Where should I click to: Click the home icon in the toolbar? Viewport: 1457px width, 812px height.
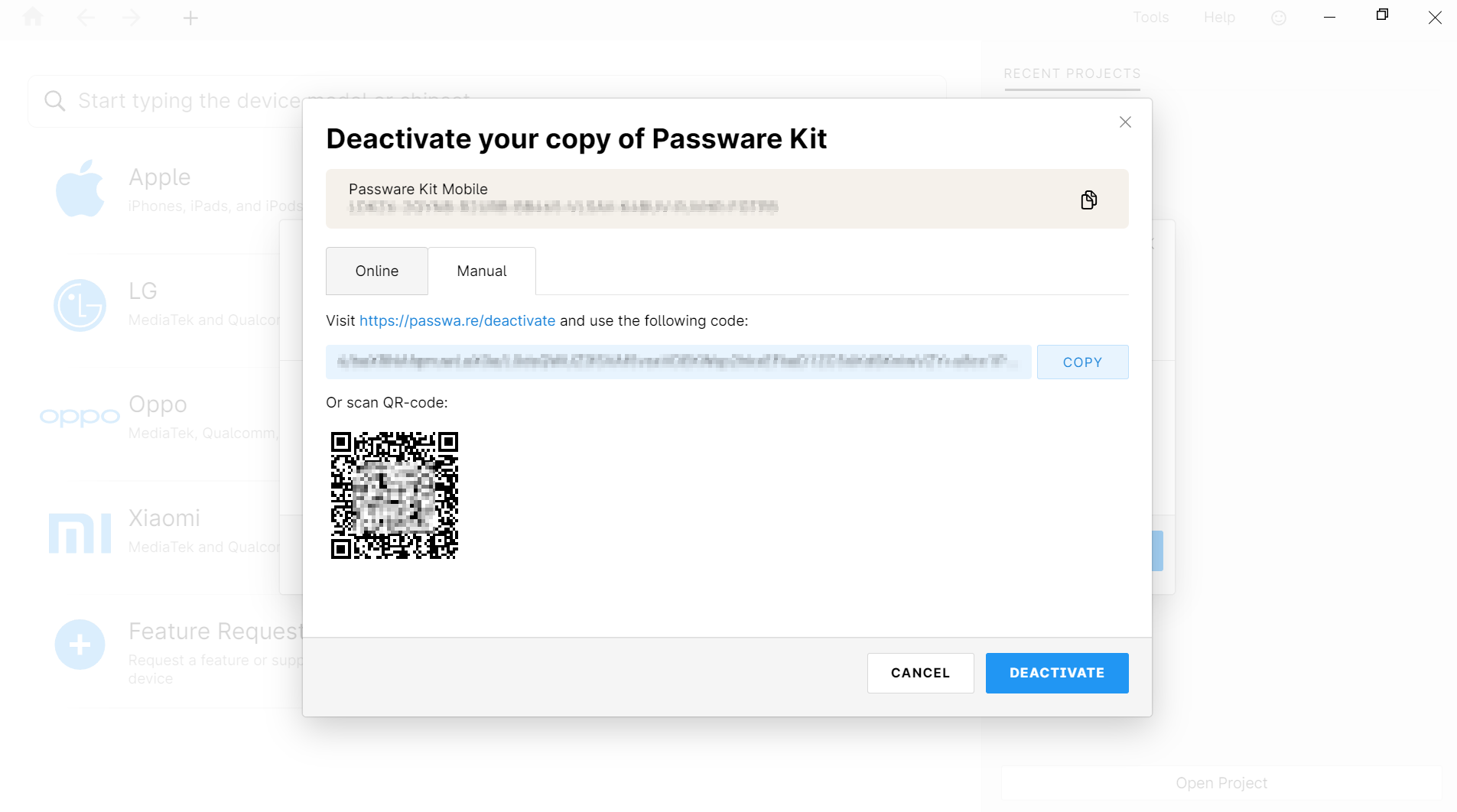click(x=33, y=17)
